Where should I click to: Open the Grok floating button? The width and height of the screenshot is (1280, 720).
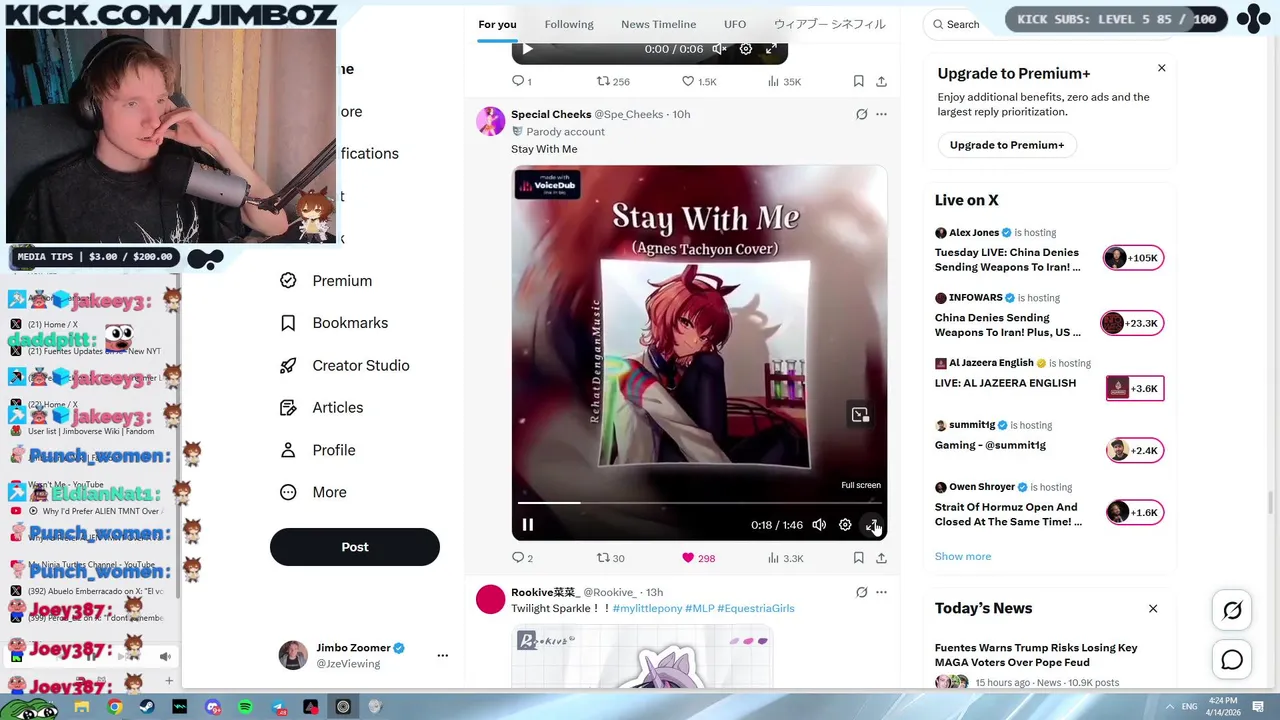point(1232,610)
